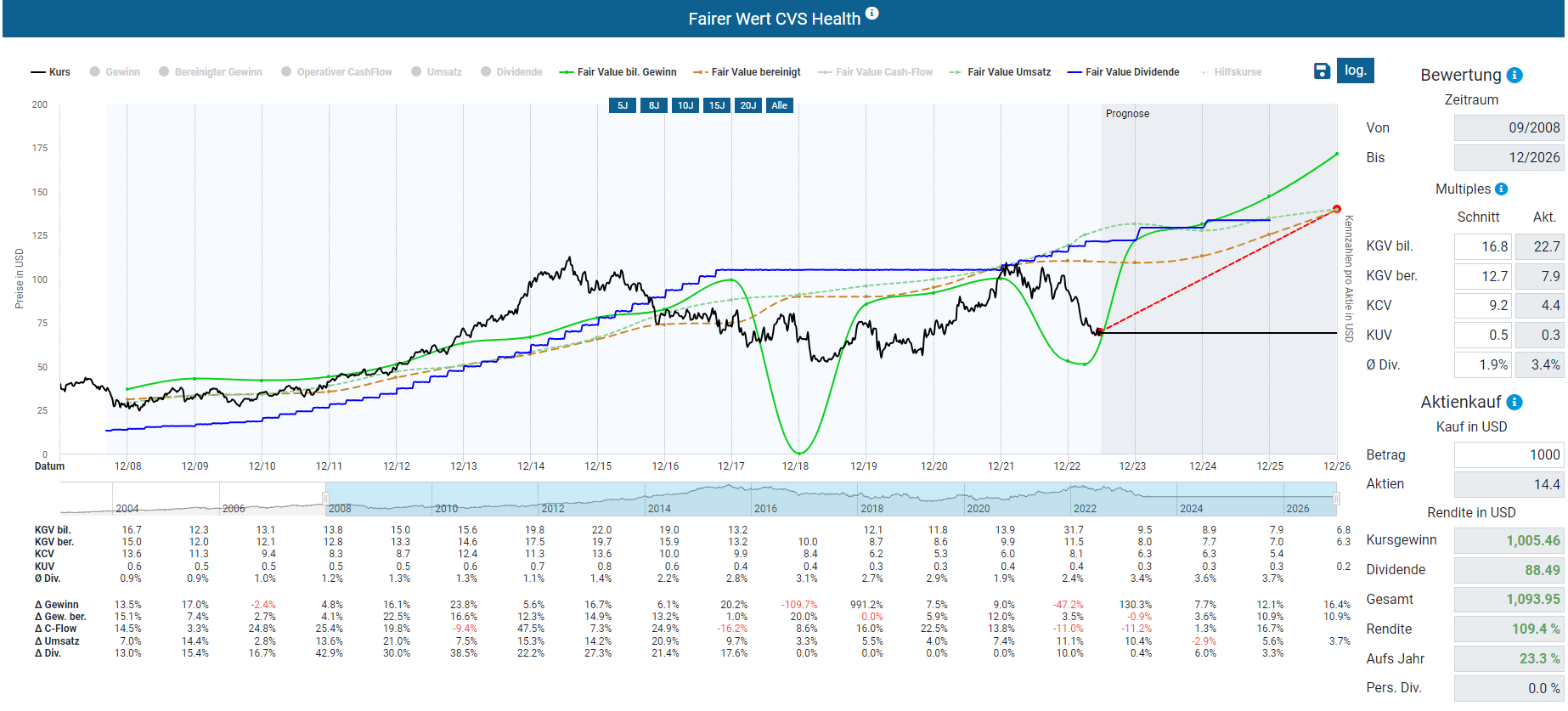Click left handle of range navigator

tap(325, 499)
